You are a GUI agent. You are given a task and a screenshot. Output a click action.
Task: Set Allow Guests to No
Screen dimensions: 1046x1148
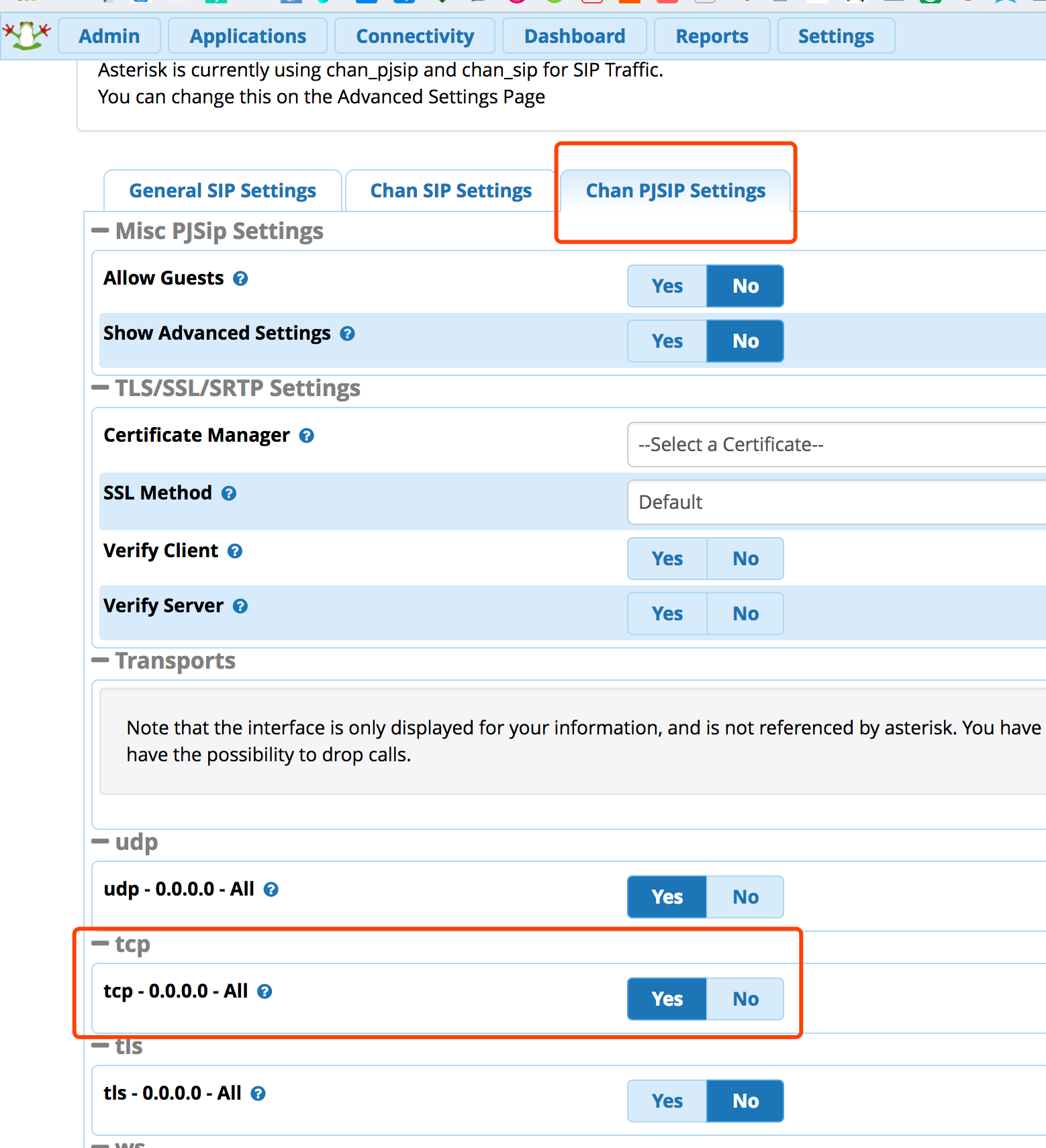[745, 286]
